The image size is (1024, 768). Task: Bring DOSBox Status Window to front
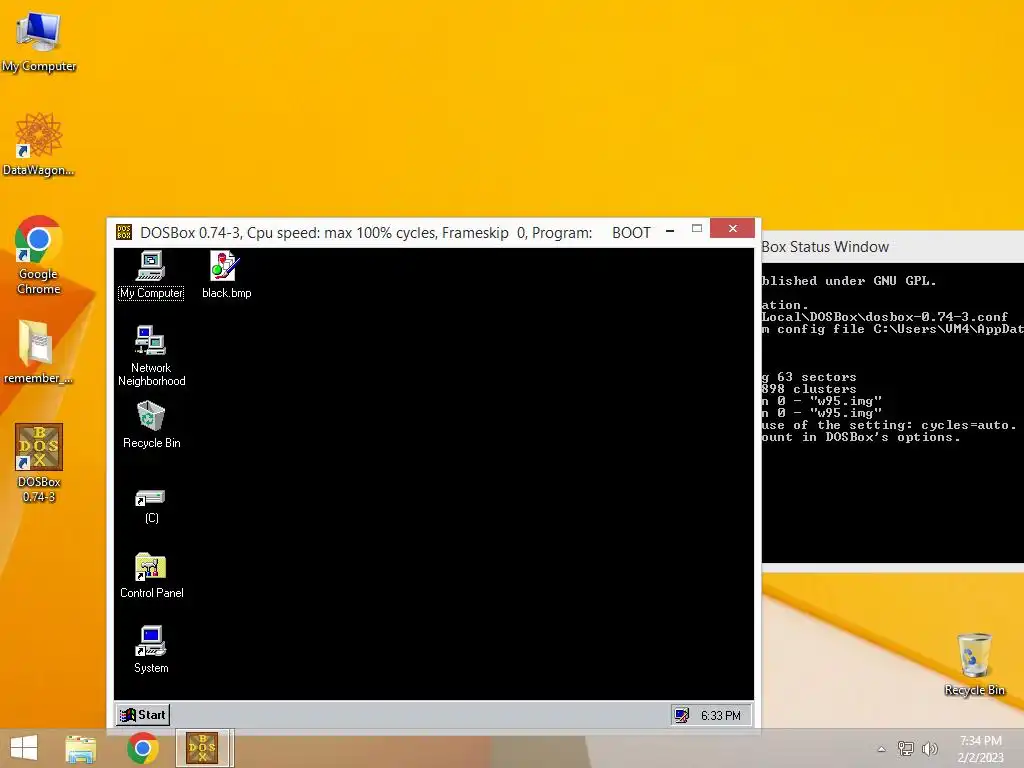pyautogui.click(x=892, y=247)
